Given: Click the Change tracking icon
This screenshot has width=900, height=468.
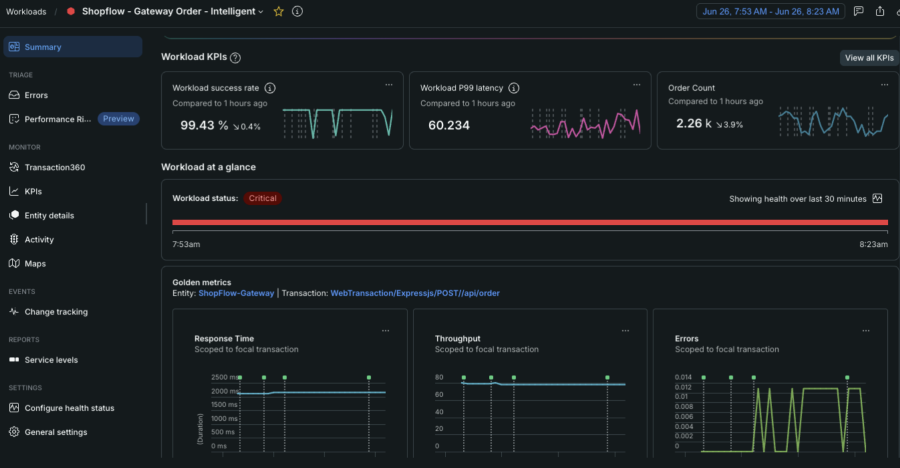Looking at the screenshot, I should pos(14,312).
